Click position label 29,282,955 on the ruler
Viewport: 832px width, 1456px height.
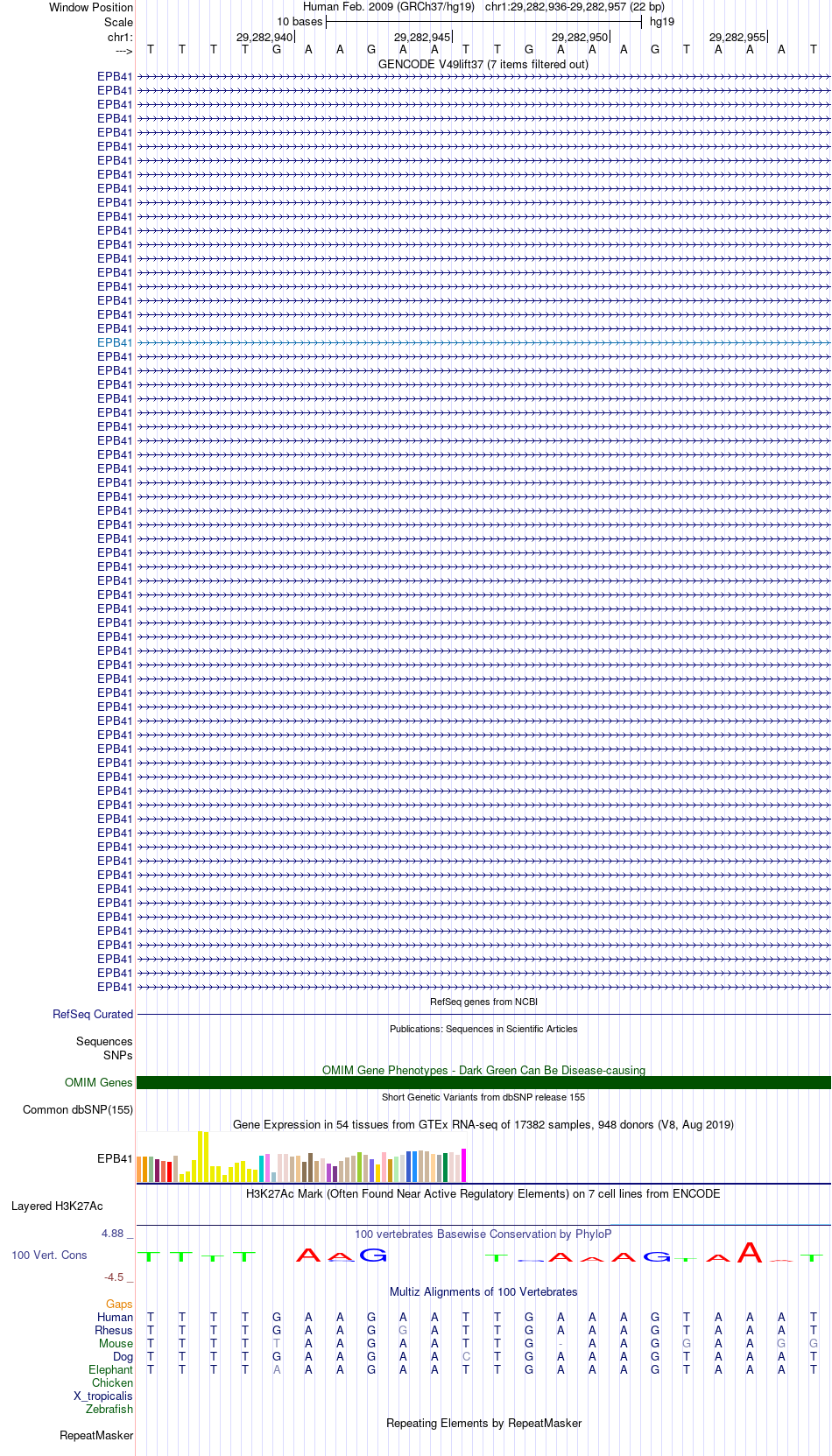point(737,38)
